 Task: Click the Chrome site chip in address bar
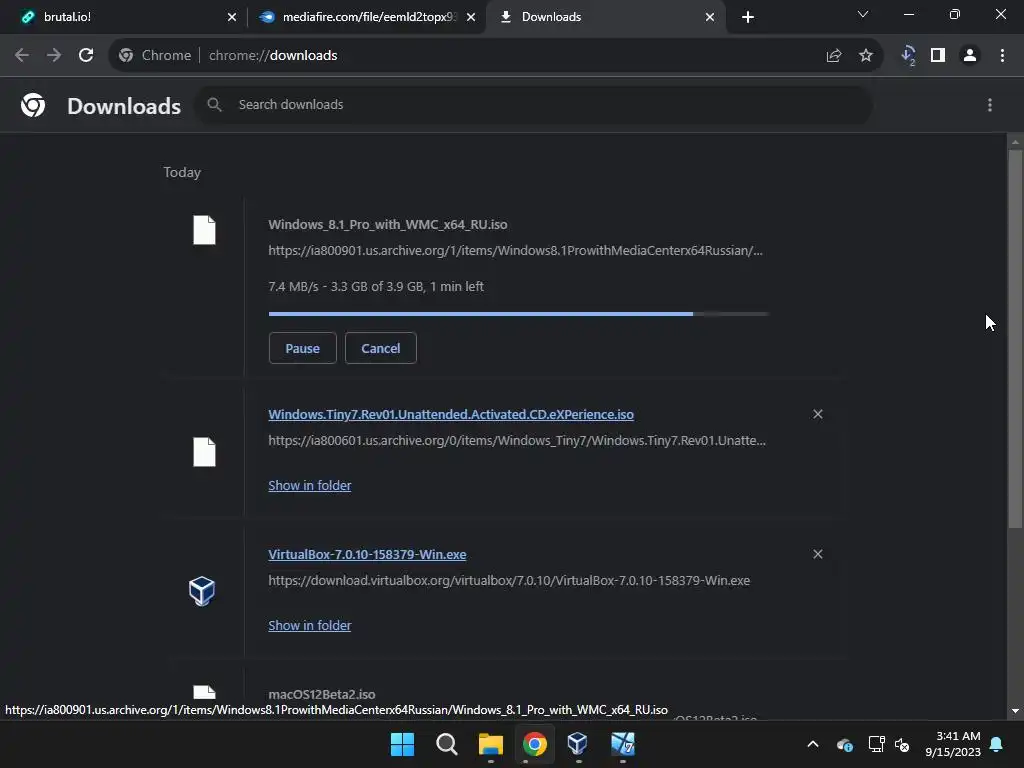pyautogui.click(x=155, y=56)
